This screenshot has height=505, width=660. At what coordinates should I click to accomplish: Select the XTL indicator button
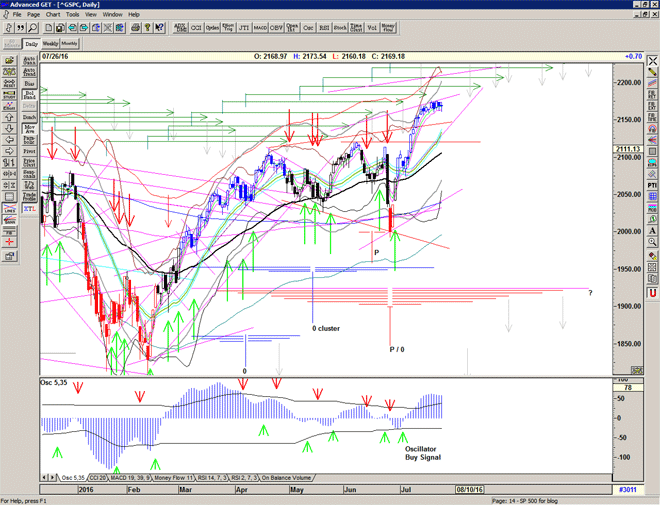tap(29, 211)
